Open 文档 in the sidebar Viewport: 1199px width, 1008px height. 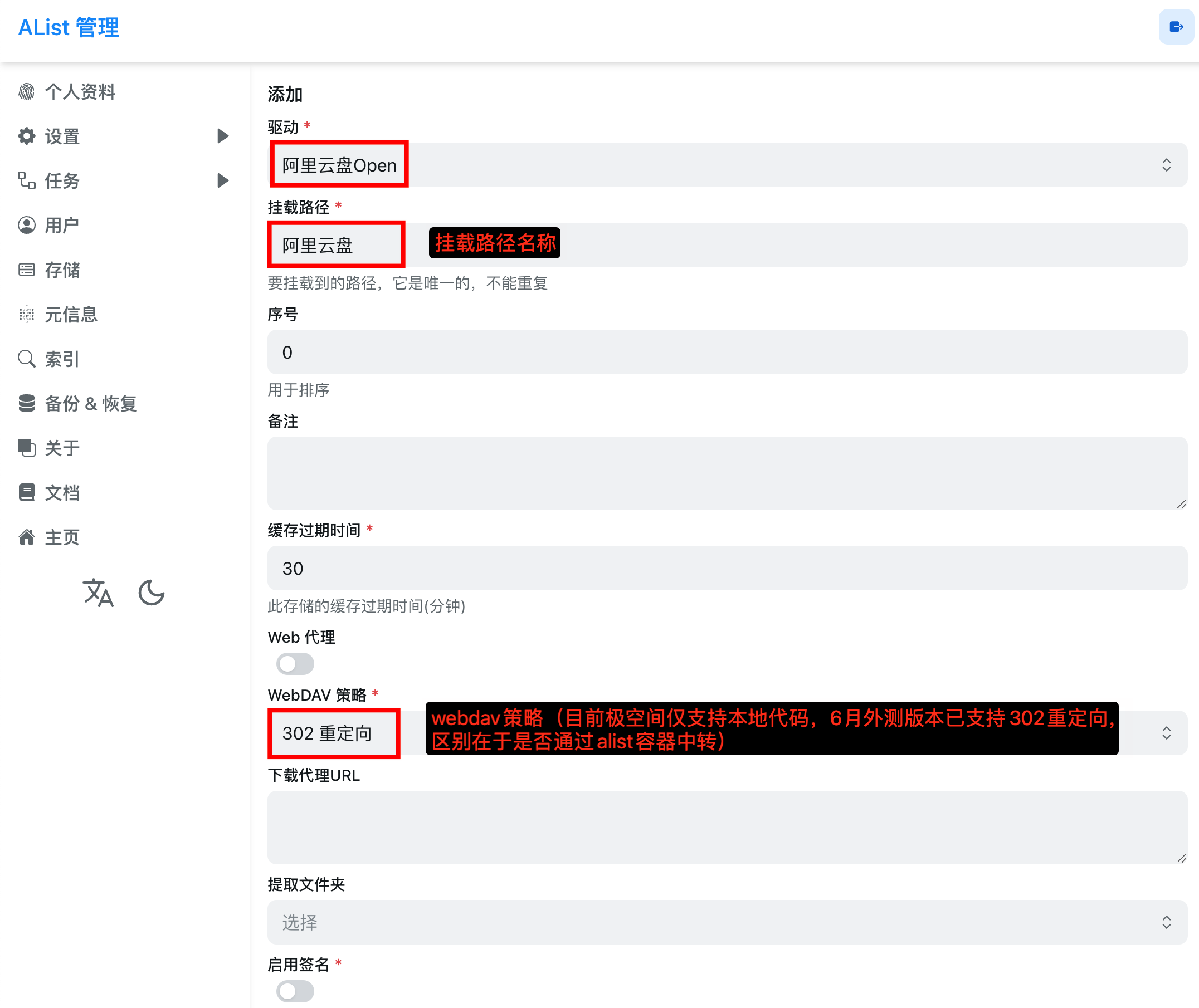click(62, 492)
